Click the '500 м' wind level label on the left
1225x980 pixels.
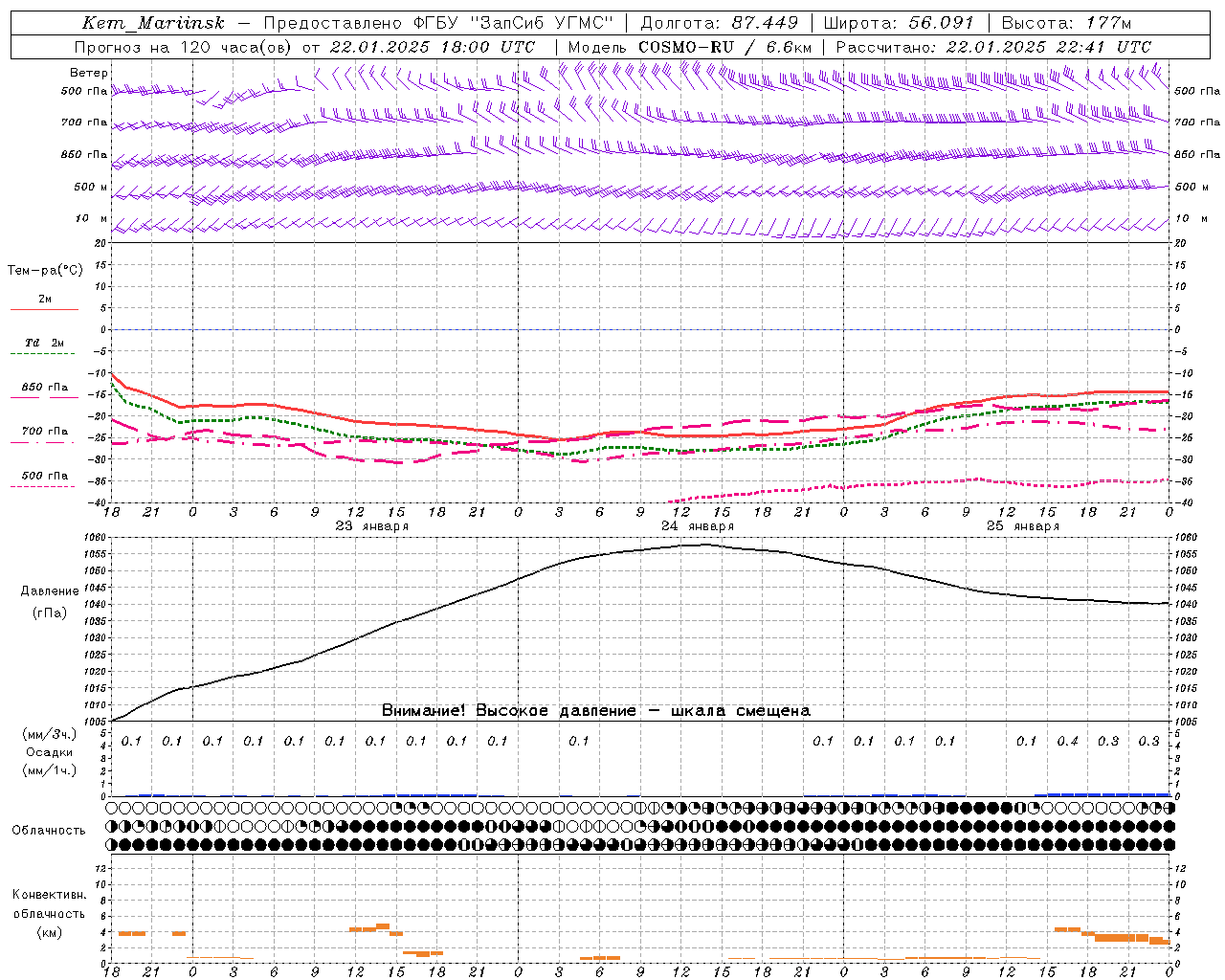coord(91,187)
